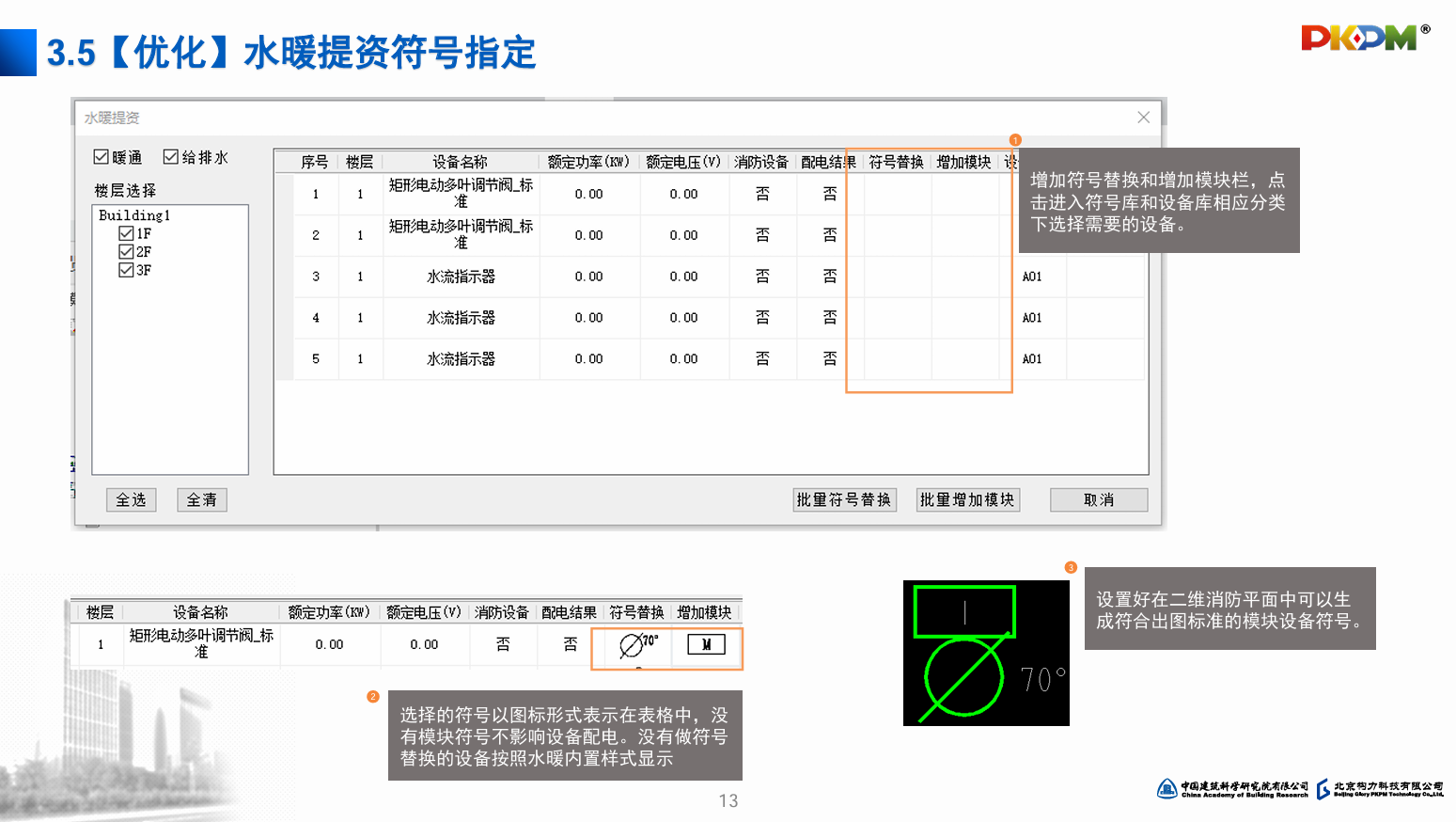This screenshot has width=1456, height=822.
Task: Click the 增加模块 cell of row 2
Action: click(x=965, y=235)
